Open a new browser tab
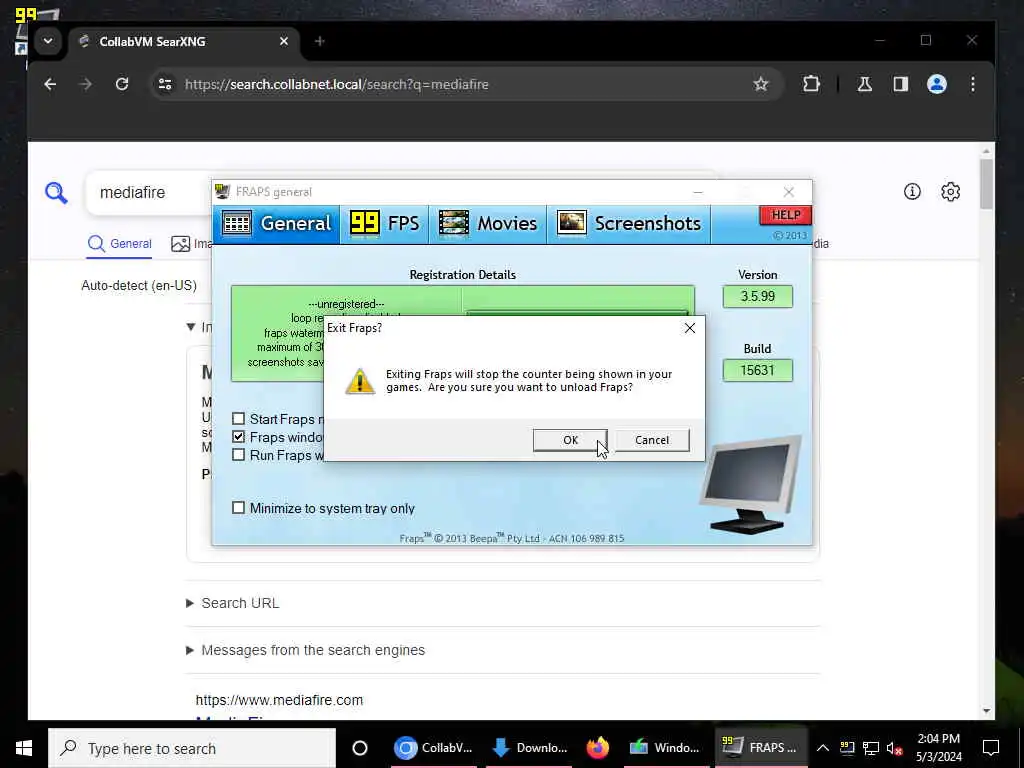This screenshot has width=1024, height=768. point(319,41)
